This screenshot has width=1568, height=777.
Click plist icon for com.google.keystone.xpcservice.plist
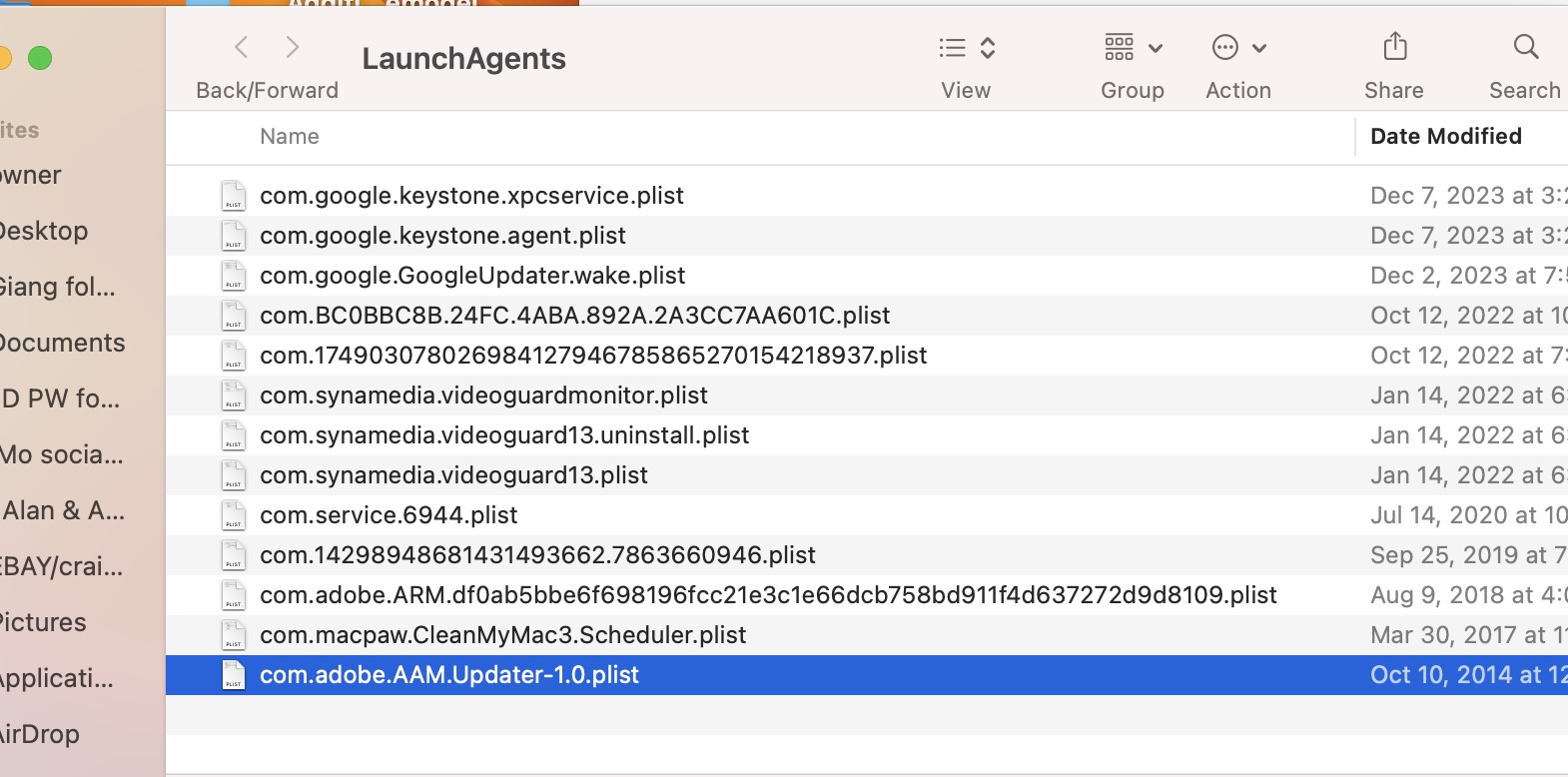tap(234, 196)
